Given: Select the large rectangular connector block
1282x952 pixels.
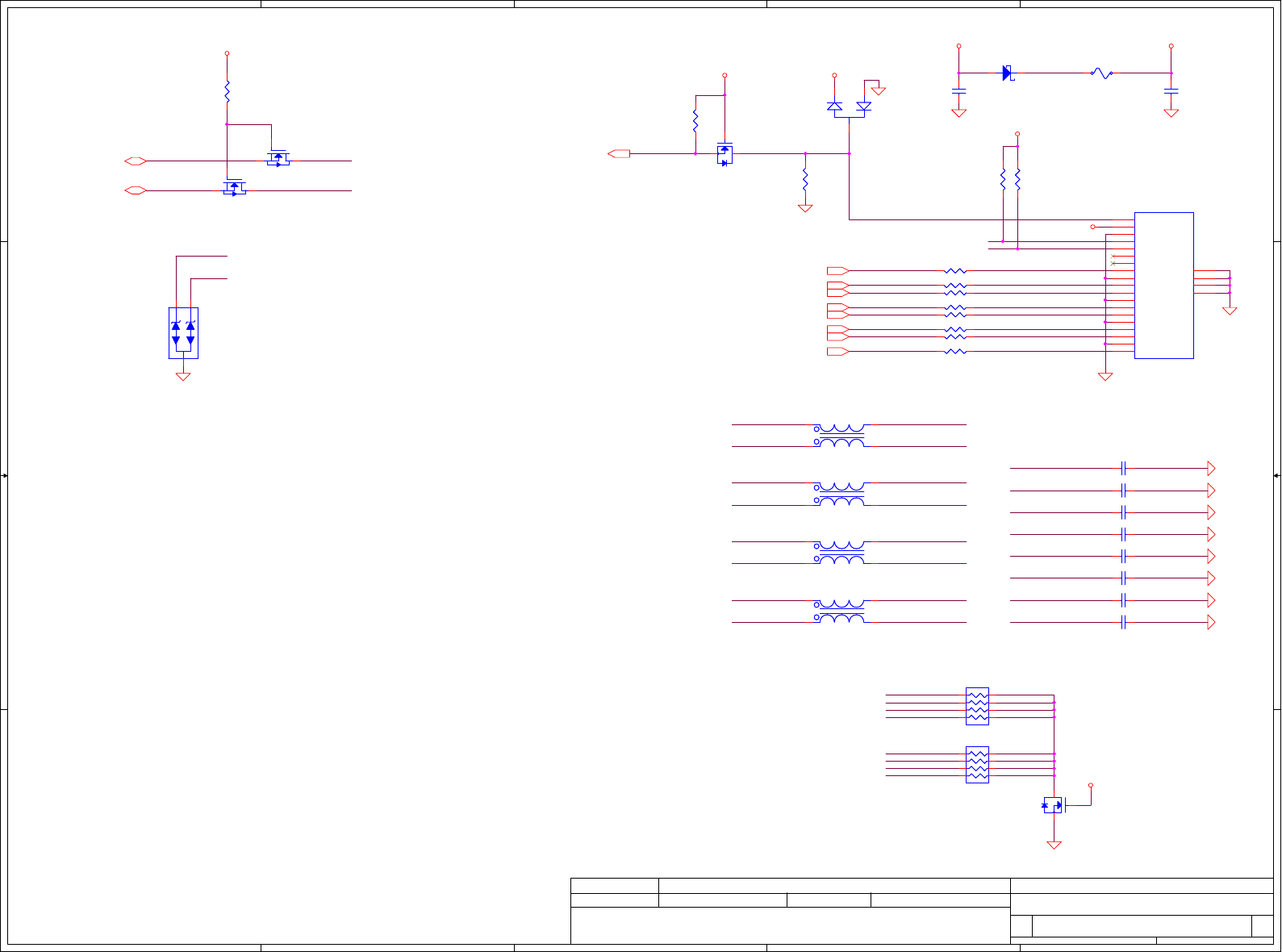Looking at the screenshot, I should click(1164, 286).
